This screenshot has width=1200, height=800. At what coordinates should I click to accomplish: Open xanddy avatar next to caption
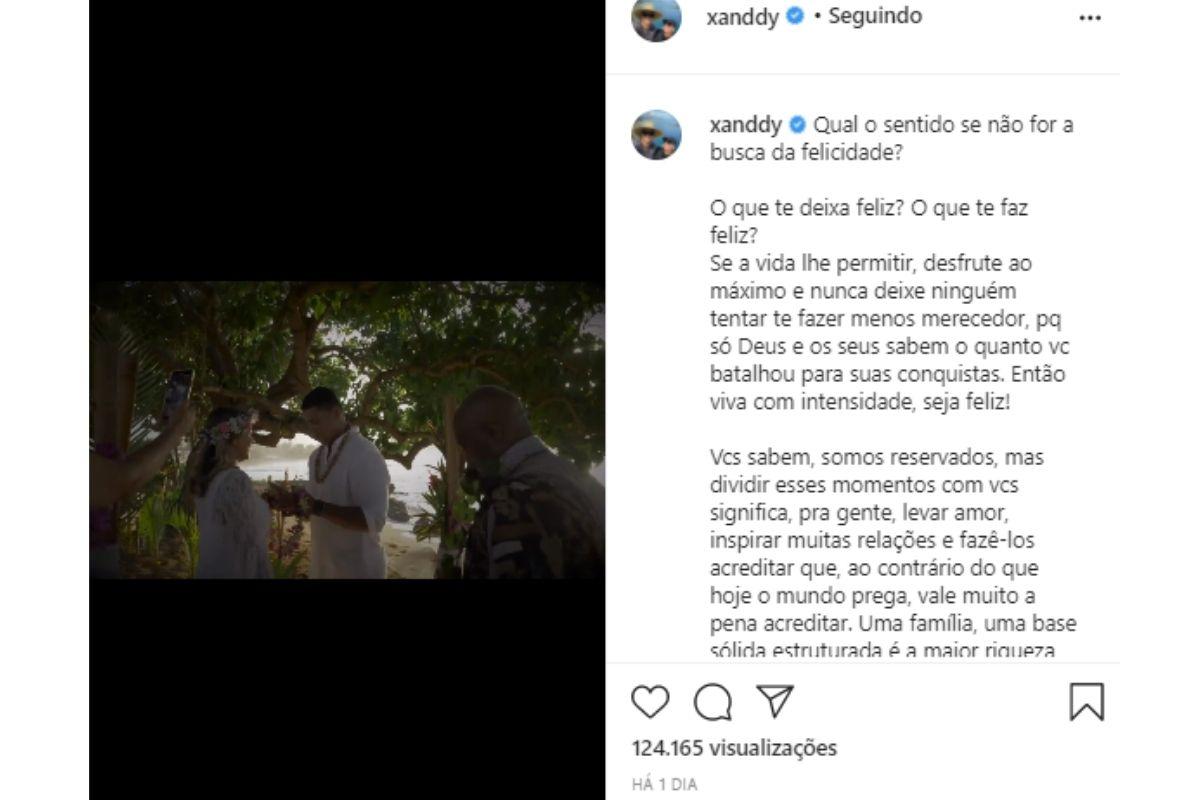[x=656, y=135]
